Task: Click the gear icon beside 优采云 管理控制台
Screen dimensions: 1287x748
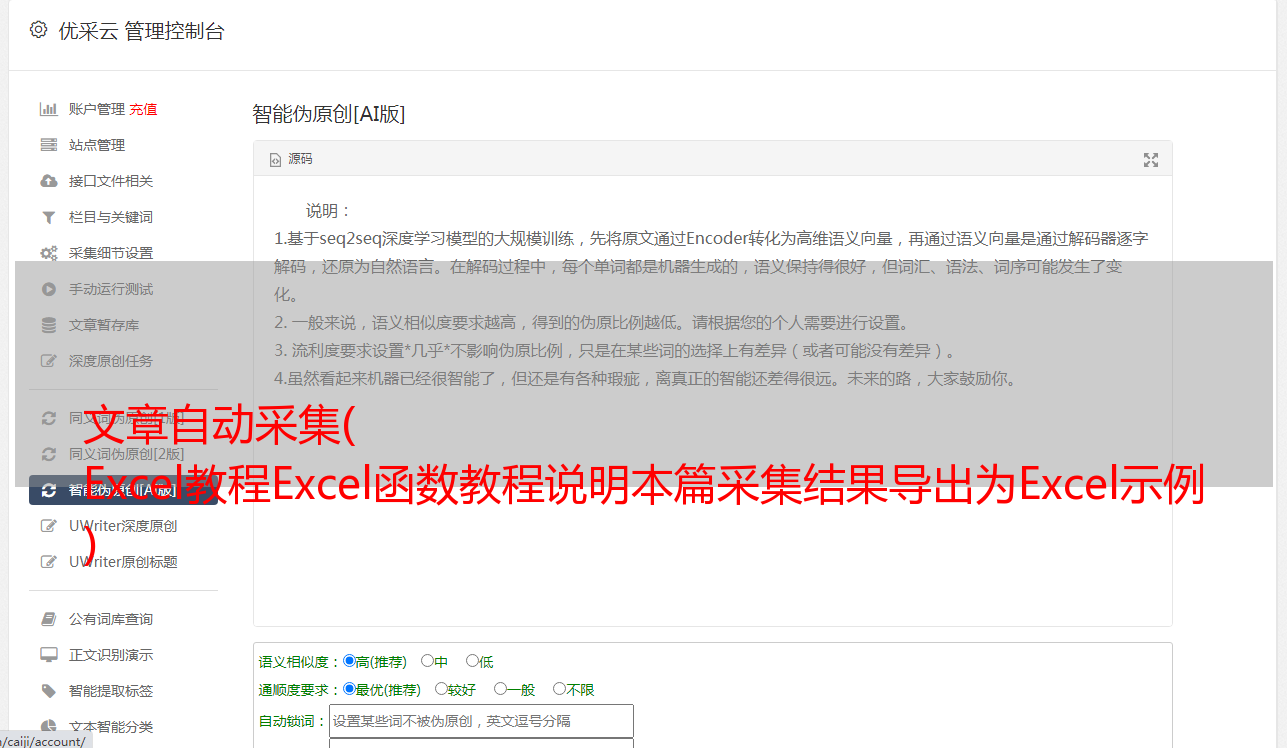Action: (x=38, y=30)
